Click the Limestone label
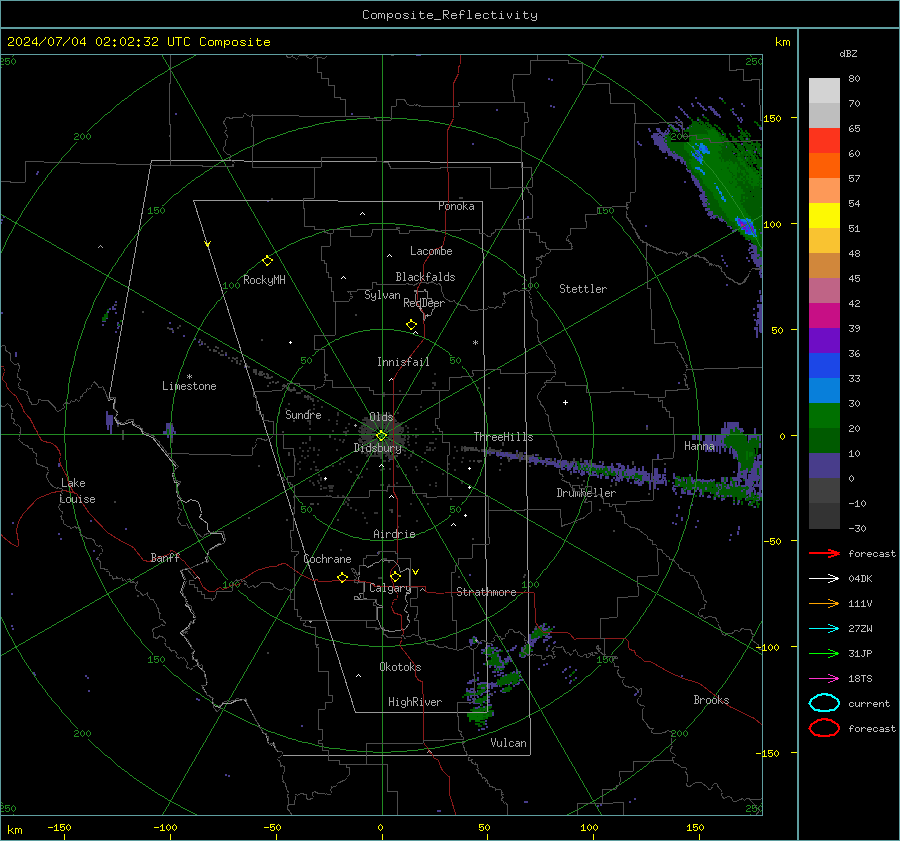This screenshot has width=900, height=841. (x=189, y=386)
